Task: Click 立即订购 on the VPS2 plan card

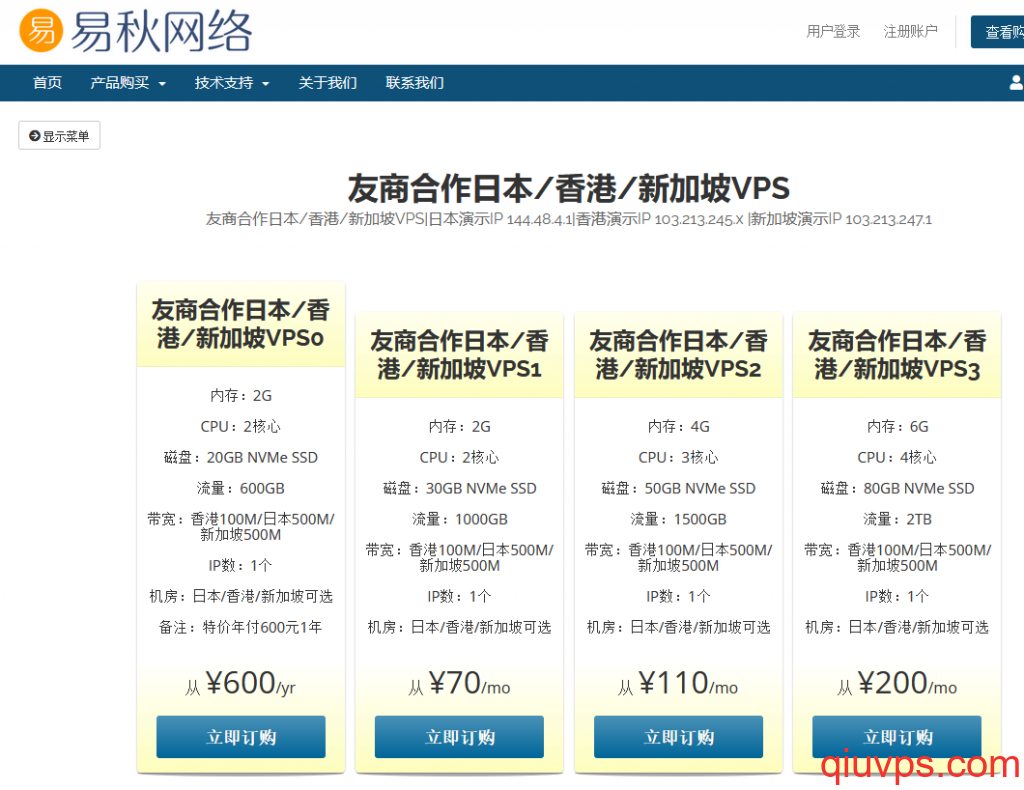Action: [678, 736]
